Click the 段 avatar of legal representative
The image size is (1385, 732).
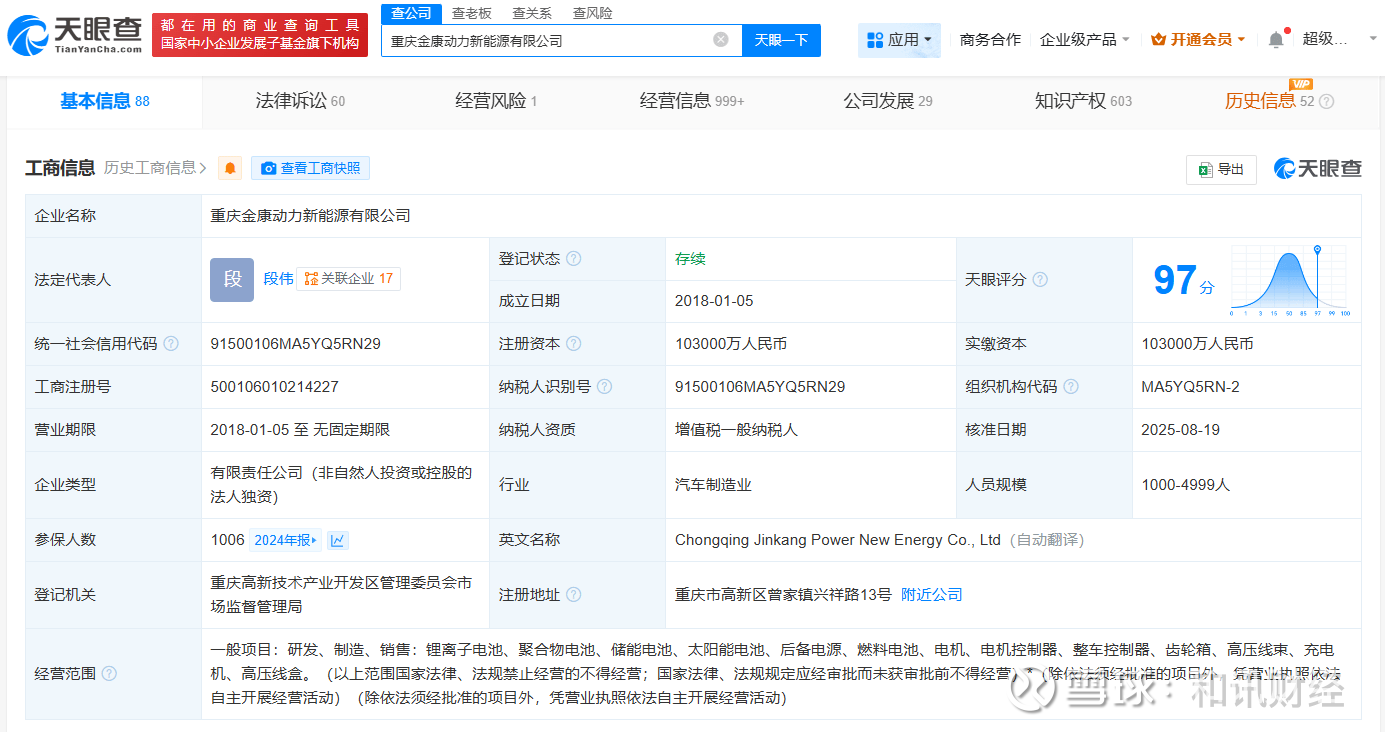pos(232,280)
